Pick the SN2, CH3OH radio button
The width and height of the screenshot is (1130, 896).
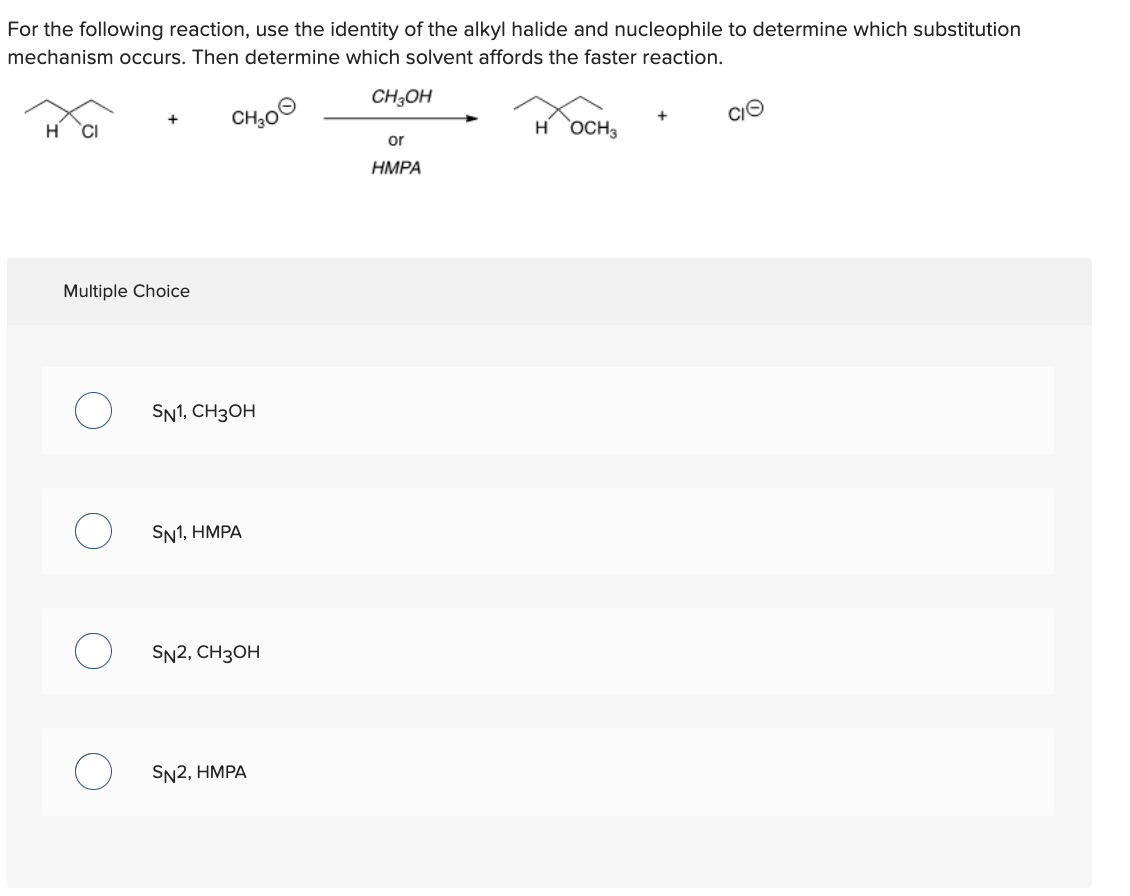click(x=93, y=652)
